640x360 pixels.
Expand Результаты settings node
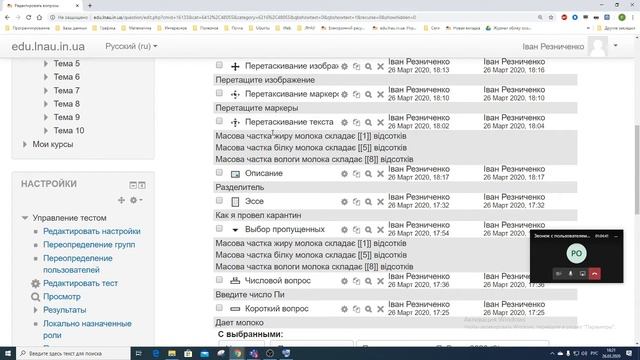click(36, 310)
